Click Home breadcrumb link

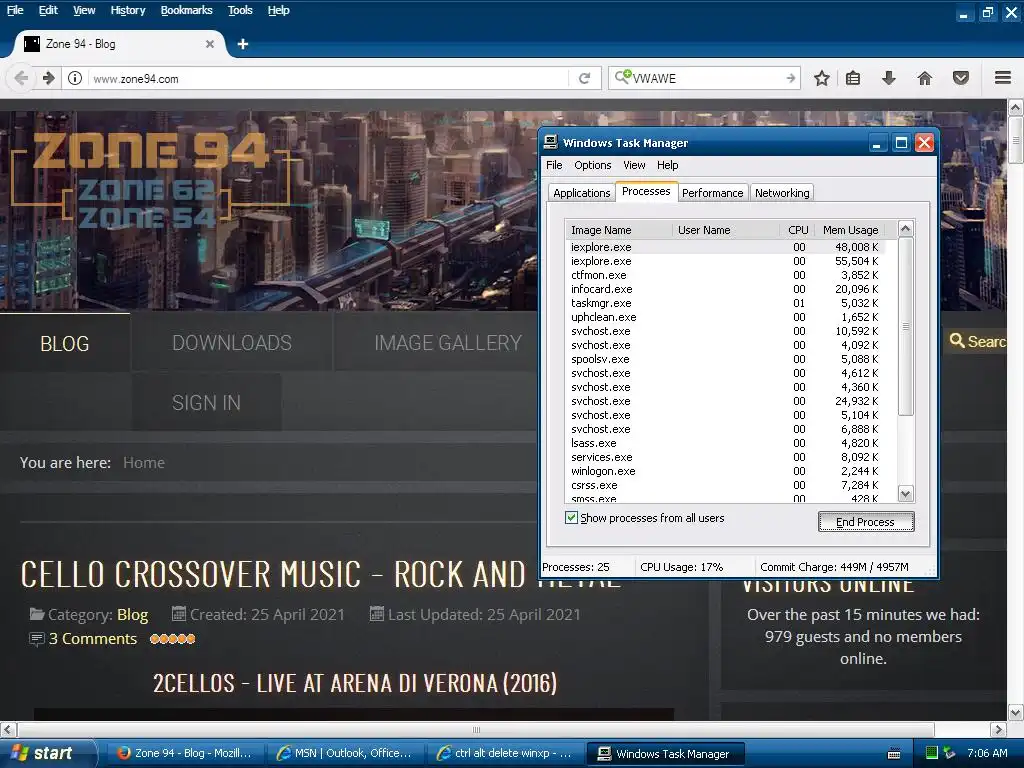144,463
